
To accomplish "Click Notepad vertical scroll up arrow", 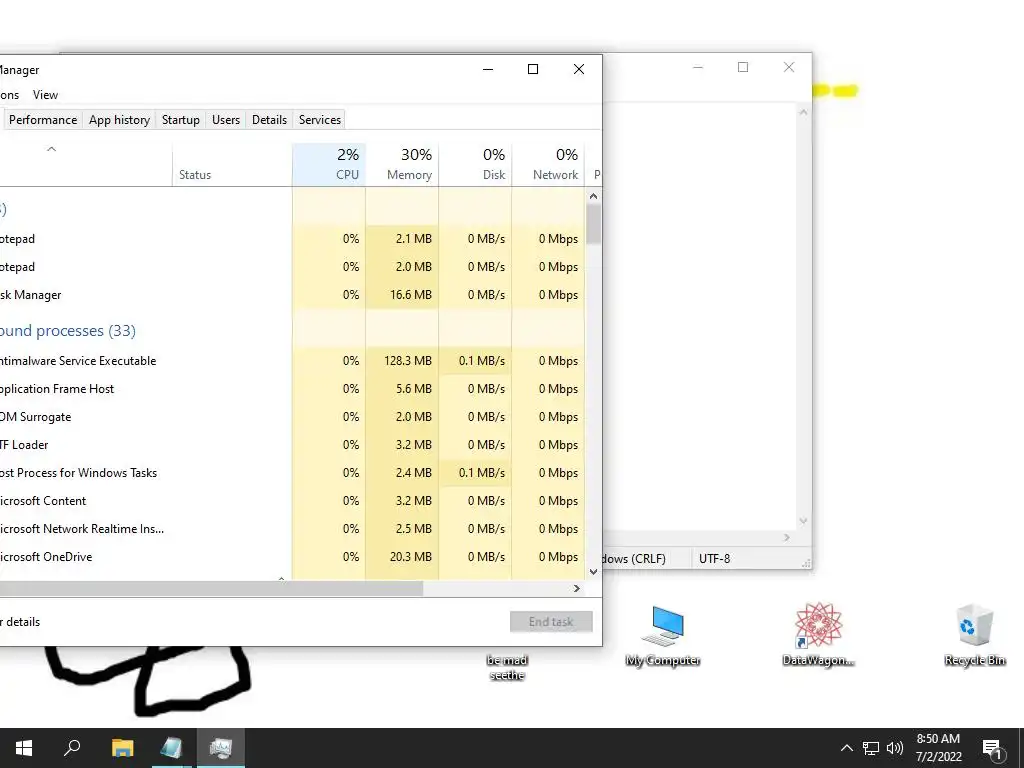I will pos(804,113).
